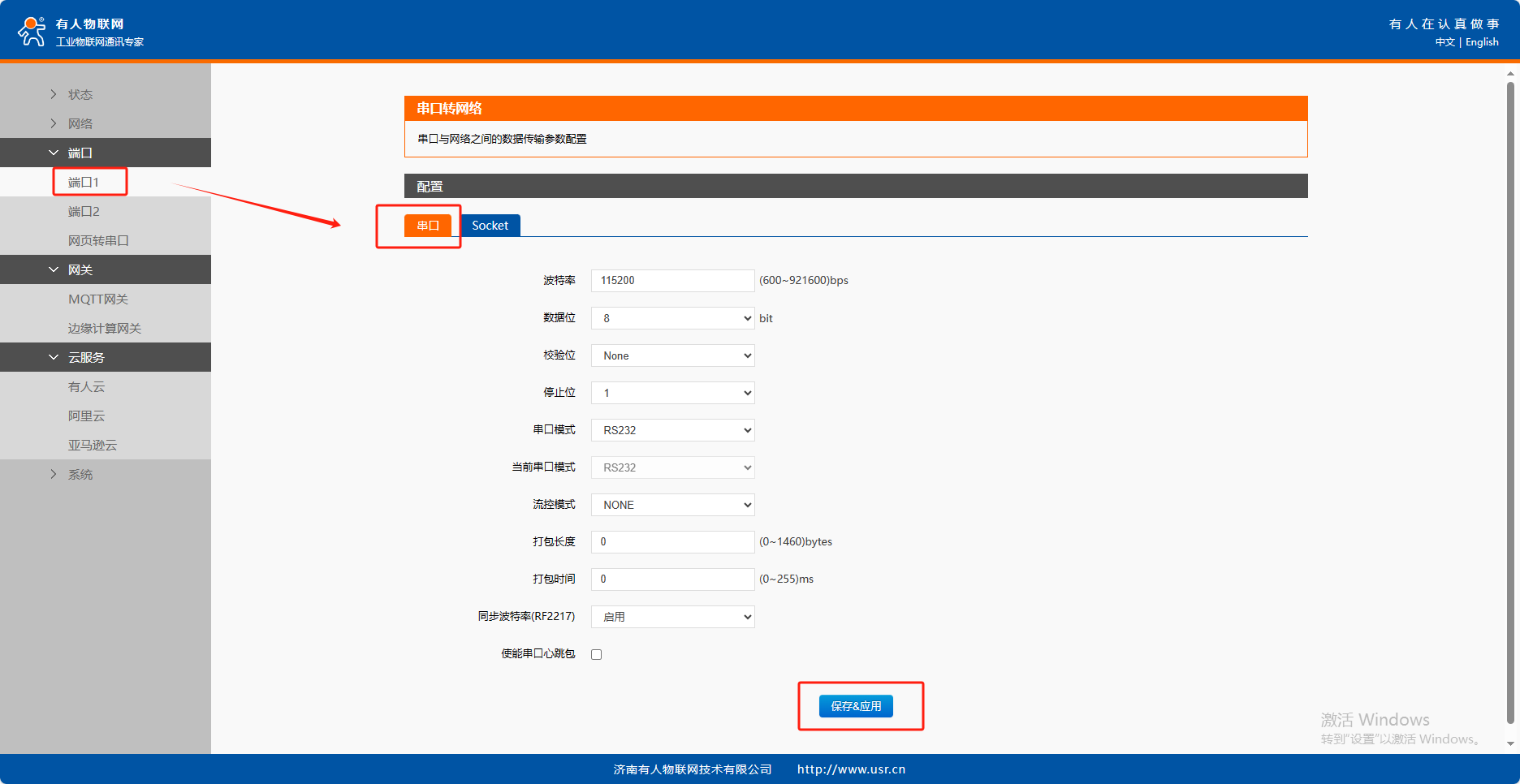Expand the 系统 section chevron
This screenshot has width=1520, height=784.
(54, 474)
